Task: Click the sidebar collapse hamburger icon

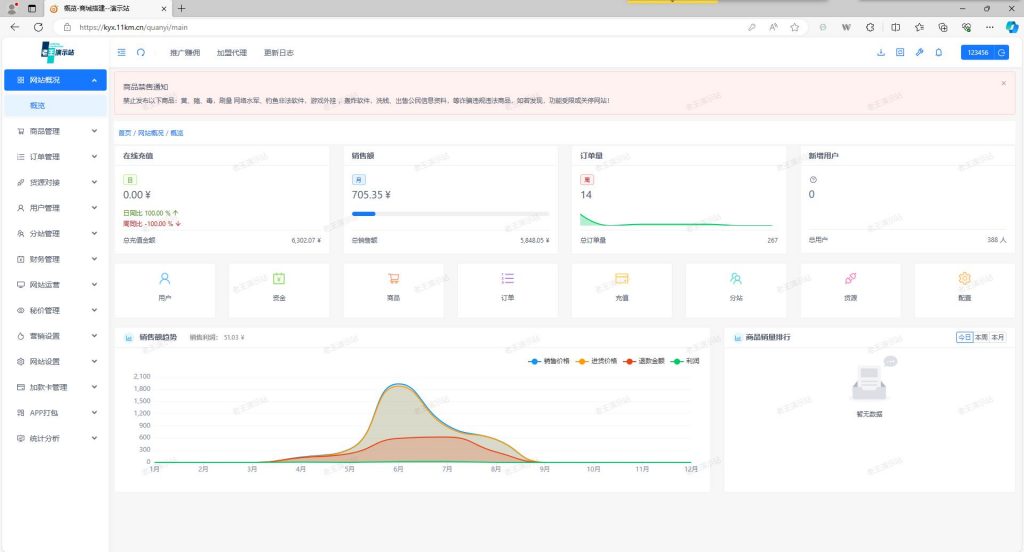Action: click(122, 52)
